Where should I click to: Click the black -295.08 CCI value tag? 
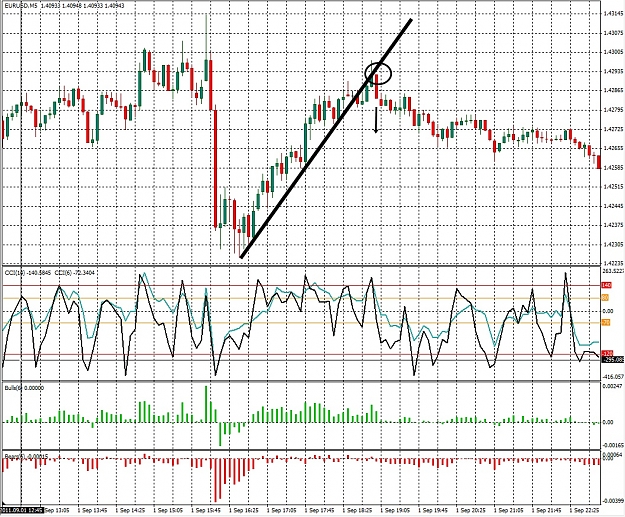pos(613,360)
